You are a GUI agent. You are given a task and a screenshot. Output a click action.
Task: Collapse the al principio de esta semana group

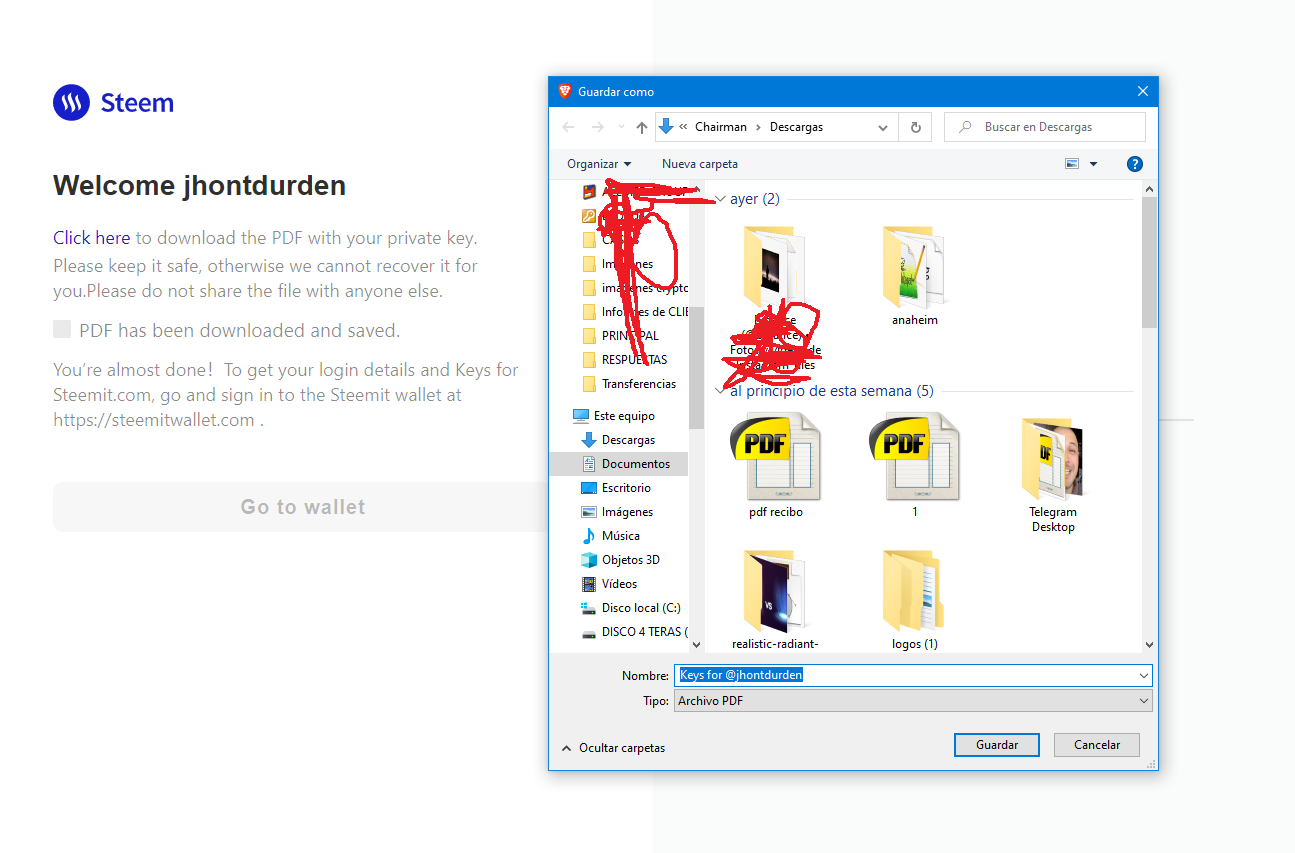pos(721,391)
